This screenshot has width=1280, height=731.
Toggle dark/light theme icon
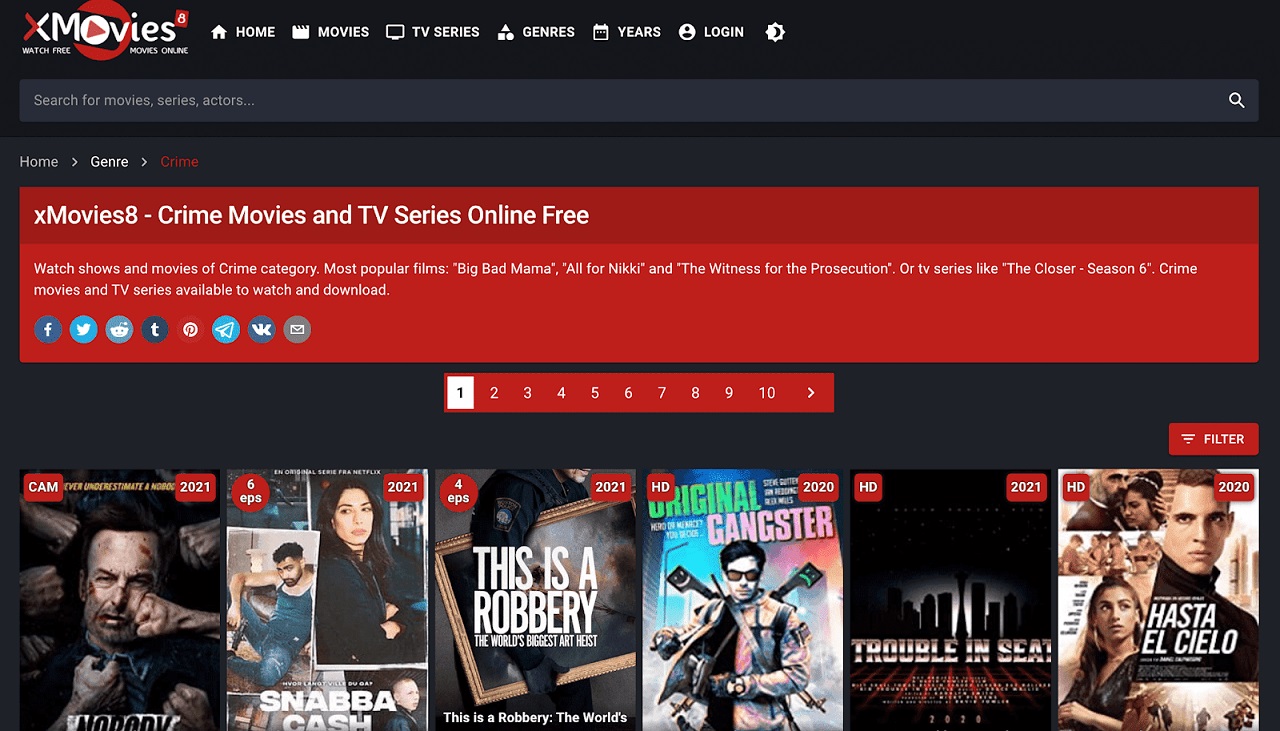tap(775, 32)
